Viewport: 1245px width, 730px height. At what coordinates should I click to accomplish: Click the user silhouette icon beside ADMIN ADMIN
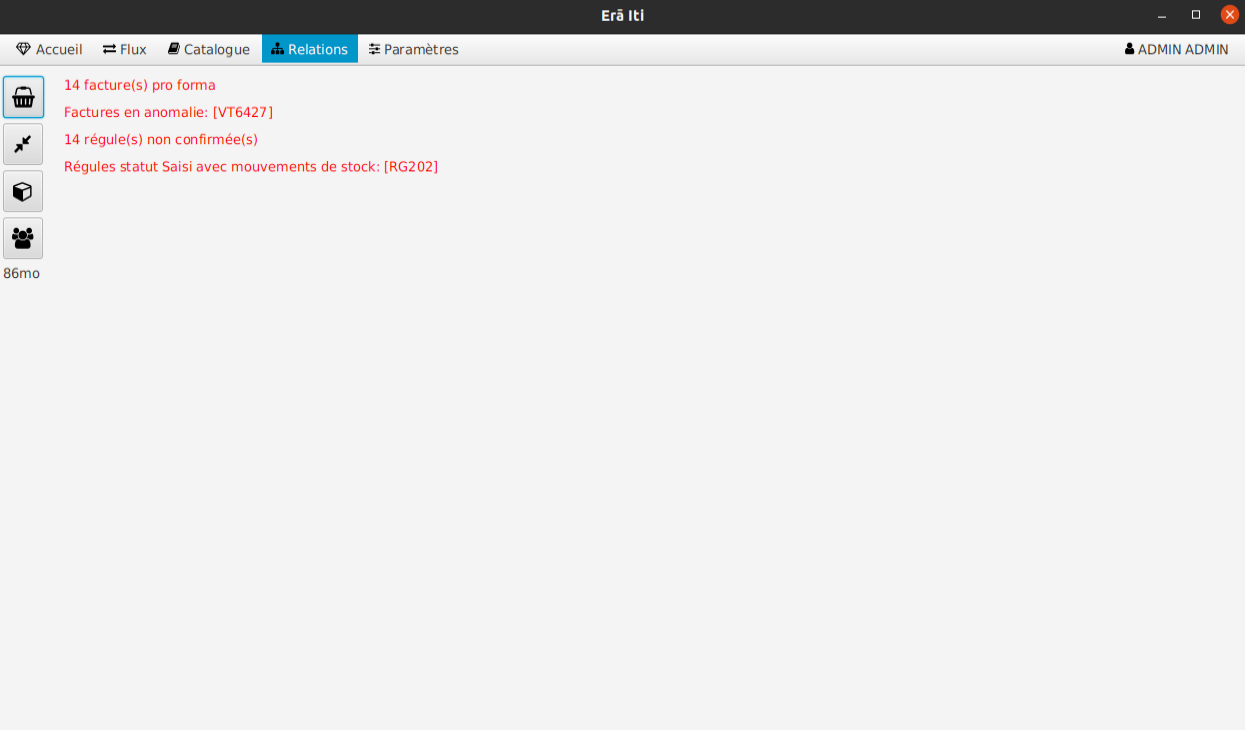pos(1129,49)
